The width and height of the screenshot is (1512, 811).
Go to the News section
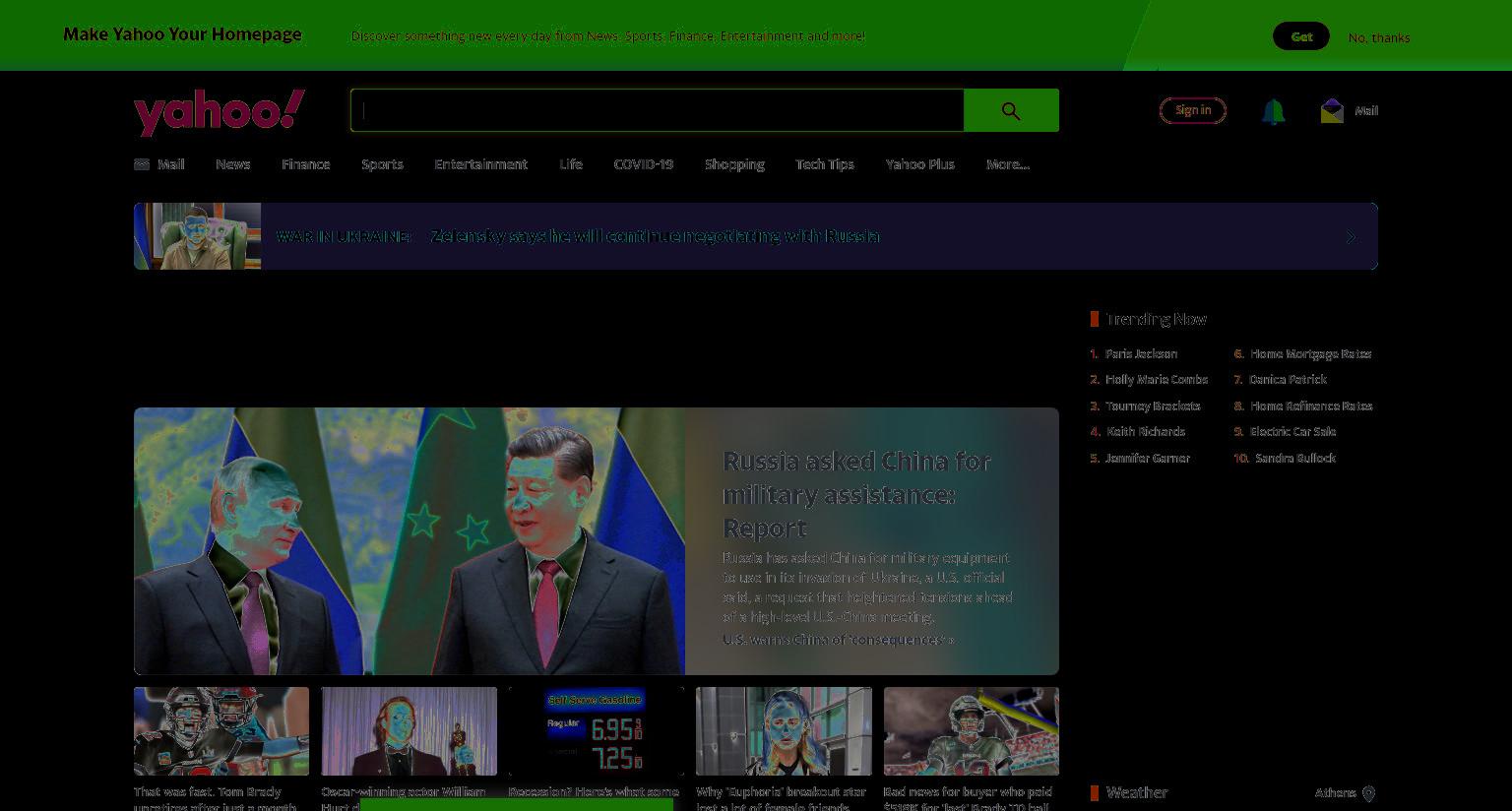pos(233,164)
